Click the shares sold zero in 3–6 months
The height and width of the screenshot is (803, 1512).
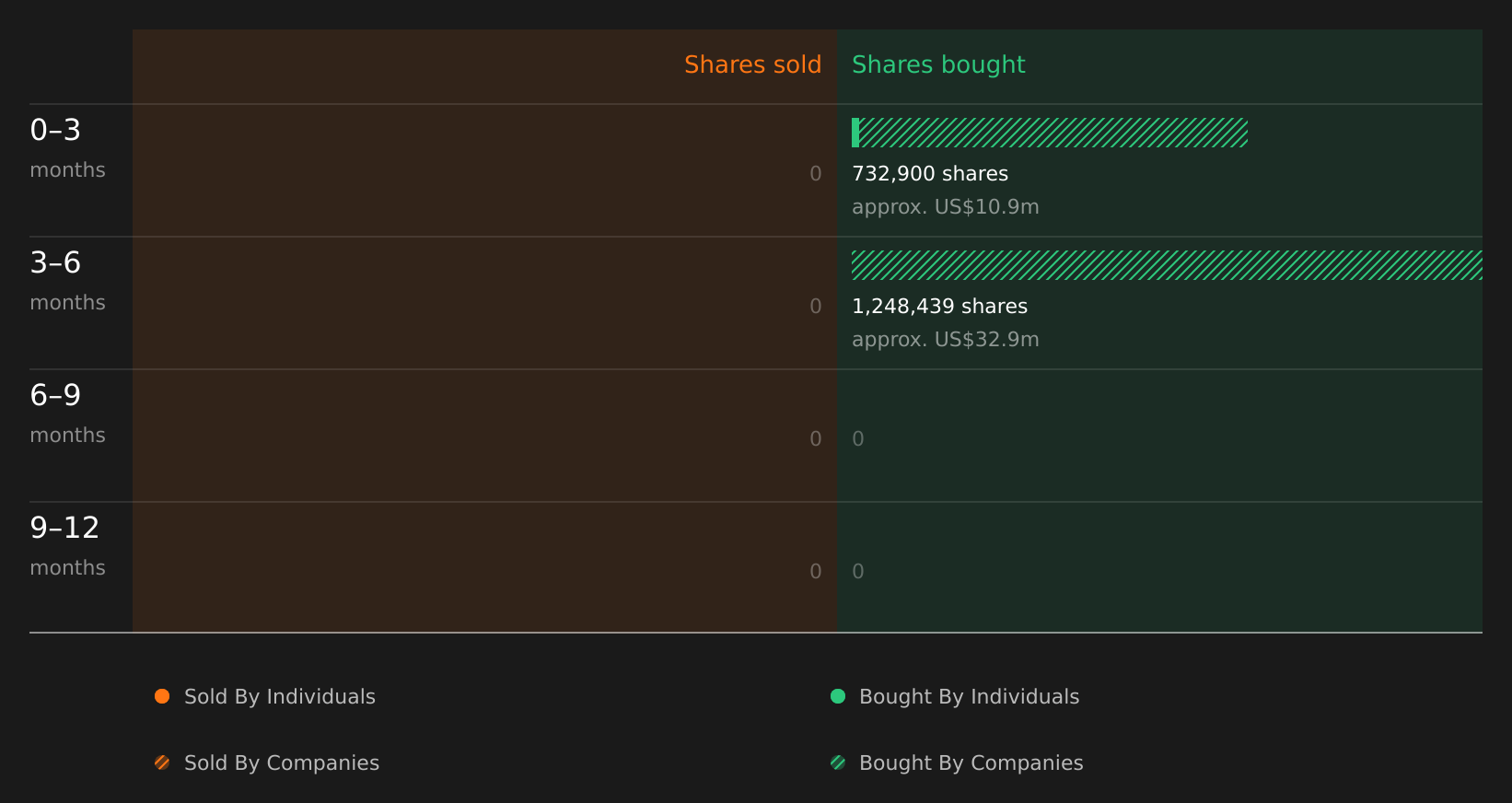tap(816, 307)
